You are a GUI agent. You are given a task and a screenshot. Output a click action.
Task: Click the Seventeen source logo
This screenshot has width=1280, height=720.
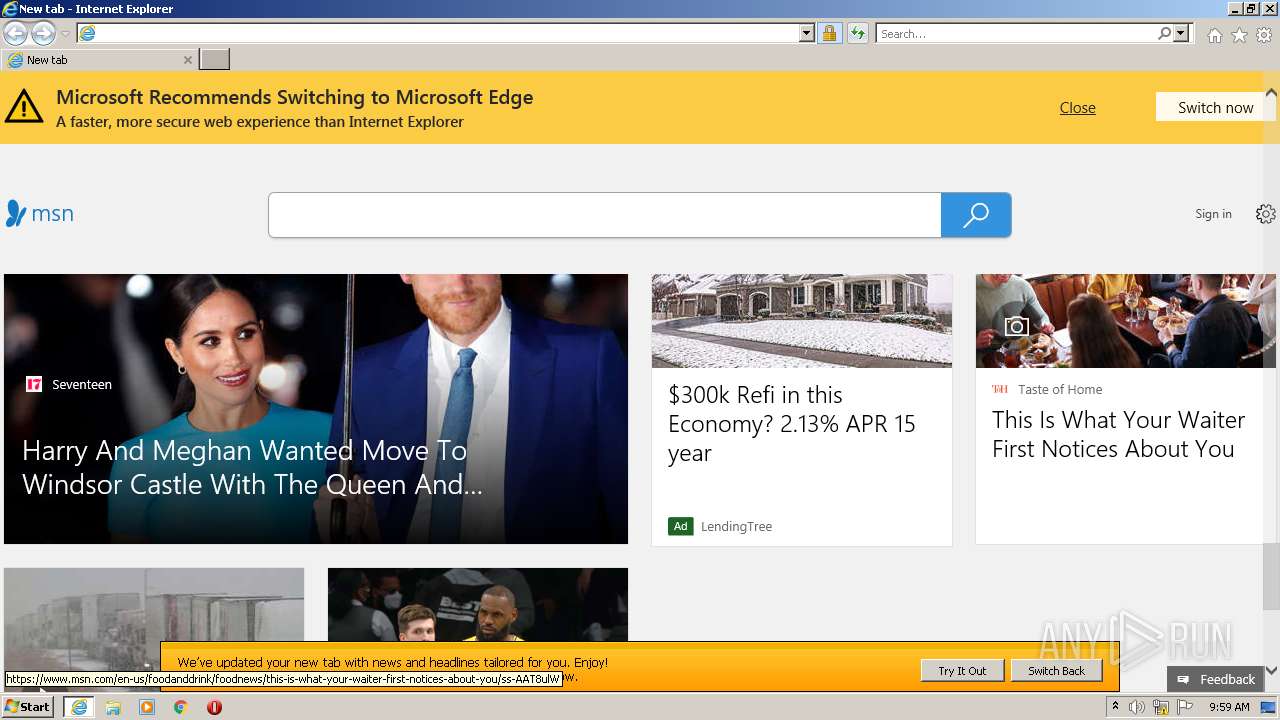pos(34,384)
